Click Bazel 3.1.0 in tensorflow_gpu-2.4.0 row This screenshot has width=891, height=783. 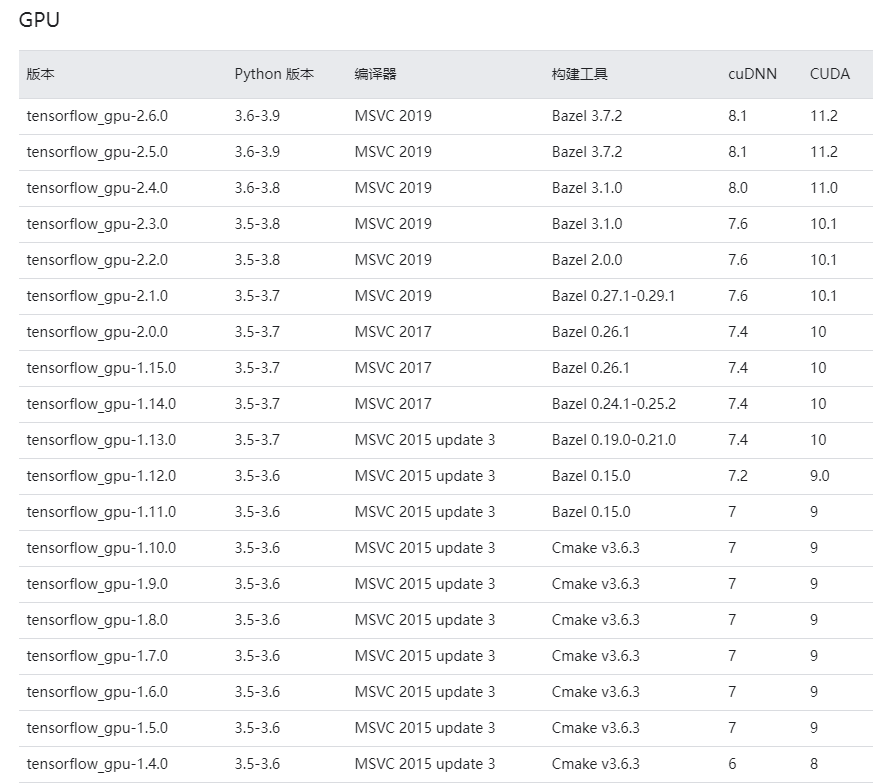(587, 188)
